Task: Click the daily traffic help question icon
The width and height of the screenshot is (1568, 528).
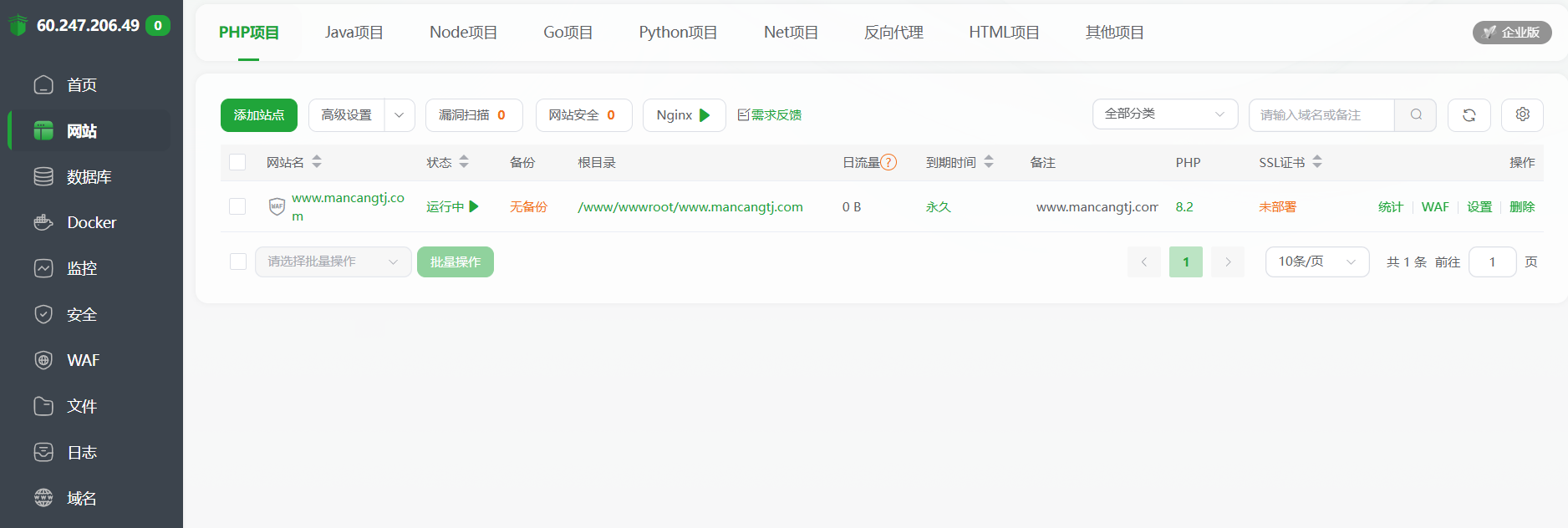Action: [x=888, y=162]
